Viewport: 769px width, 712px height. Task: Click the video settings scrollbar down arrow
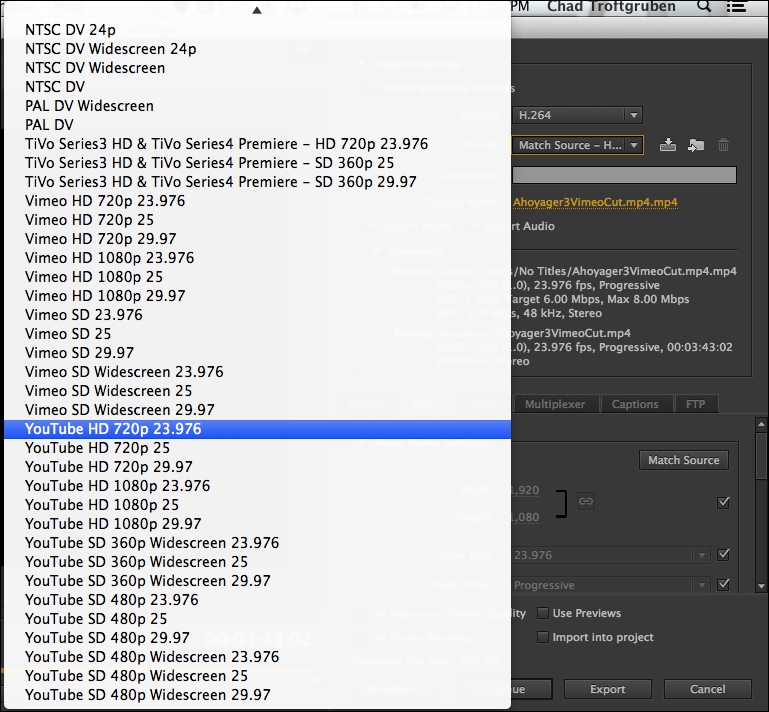tap(761, 586)
